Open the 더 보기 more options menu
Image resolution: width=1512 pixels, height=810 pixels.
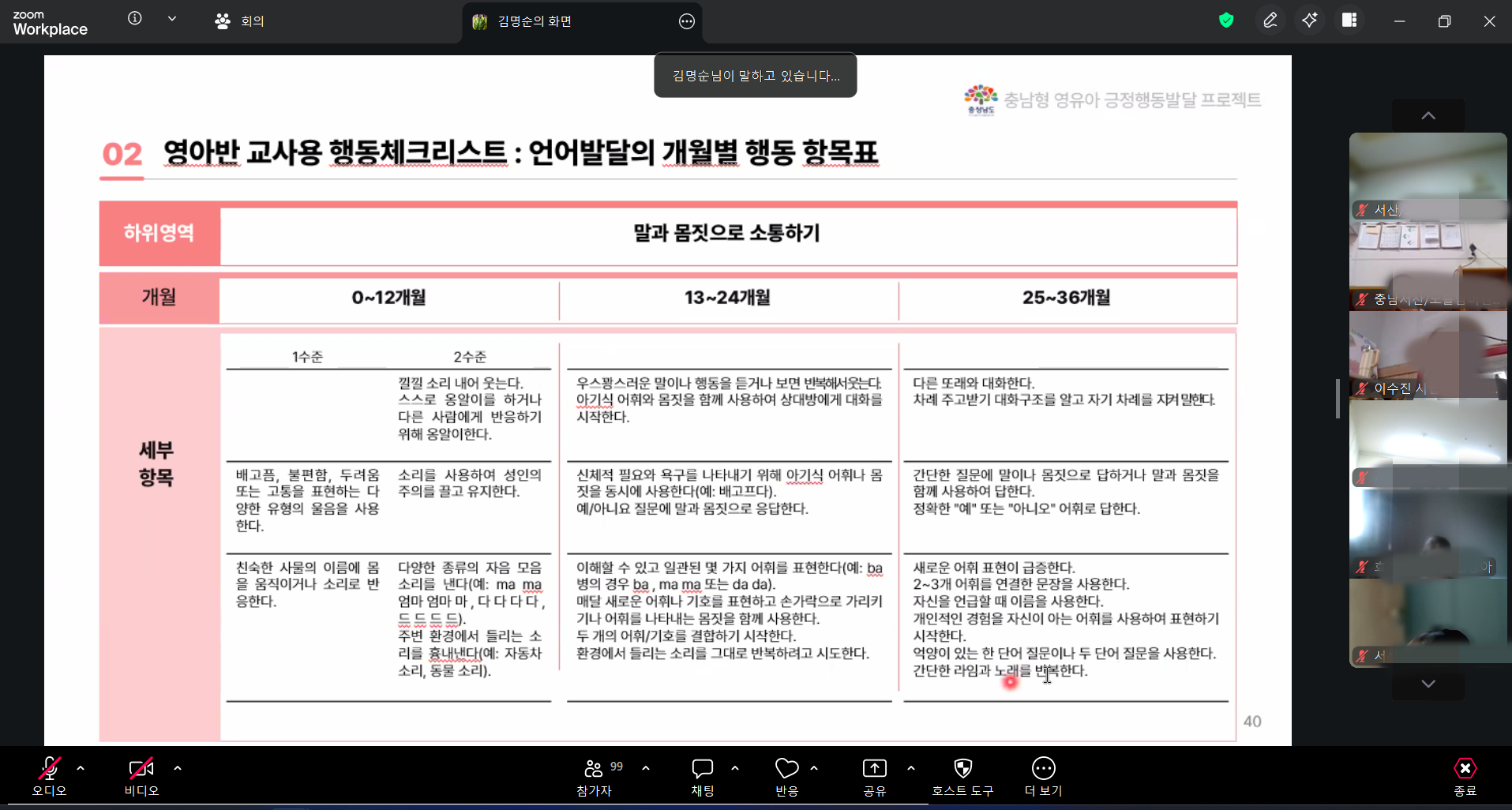1043,776
